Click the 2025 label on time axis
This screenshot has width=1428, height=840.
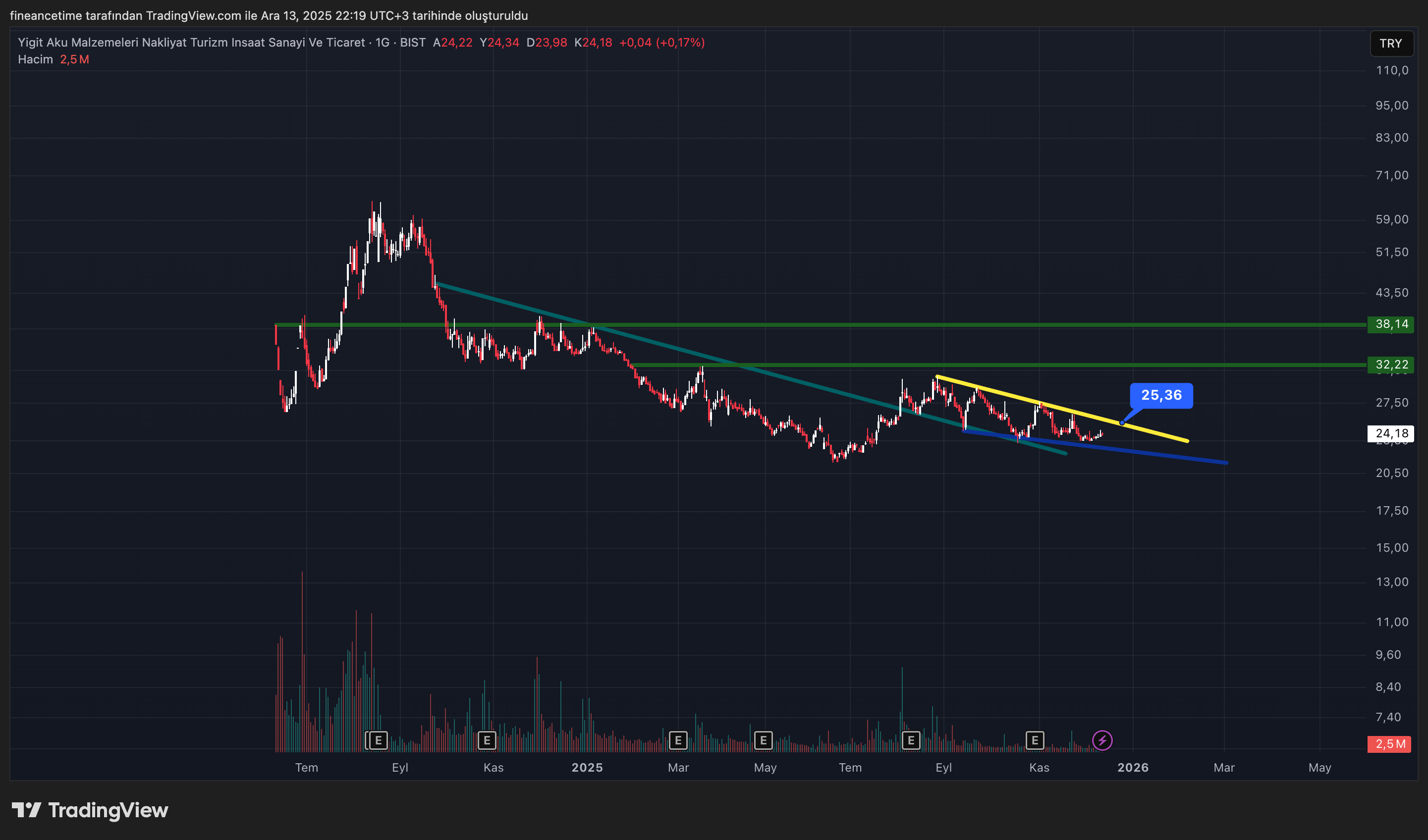click(x=587, y=768)
